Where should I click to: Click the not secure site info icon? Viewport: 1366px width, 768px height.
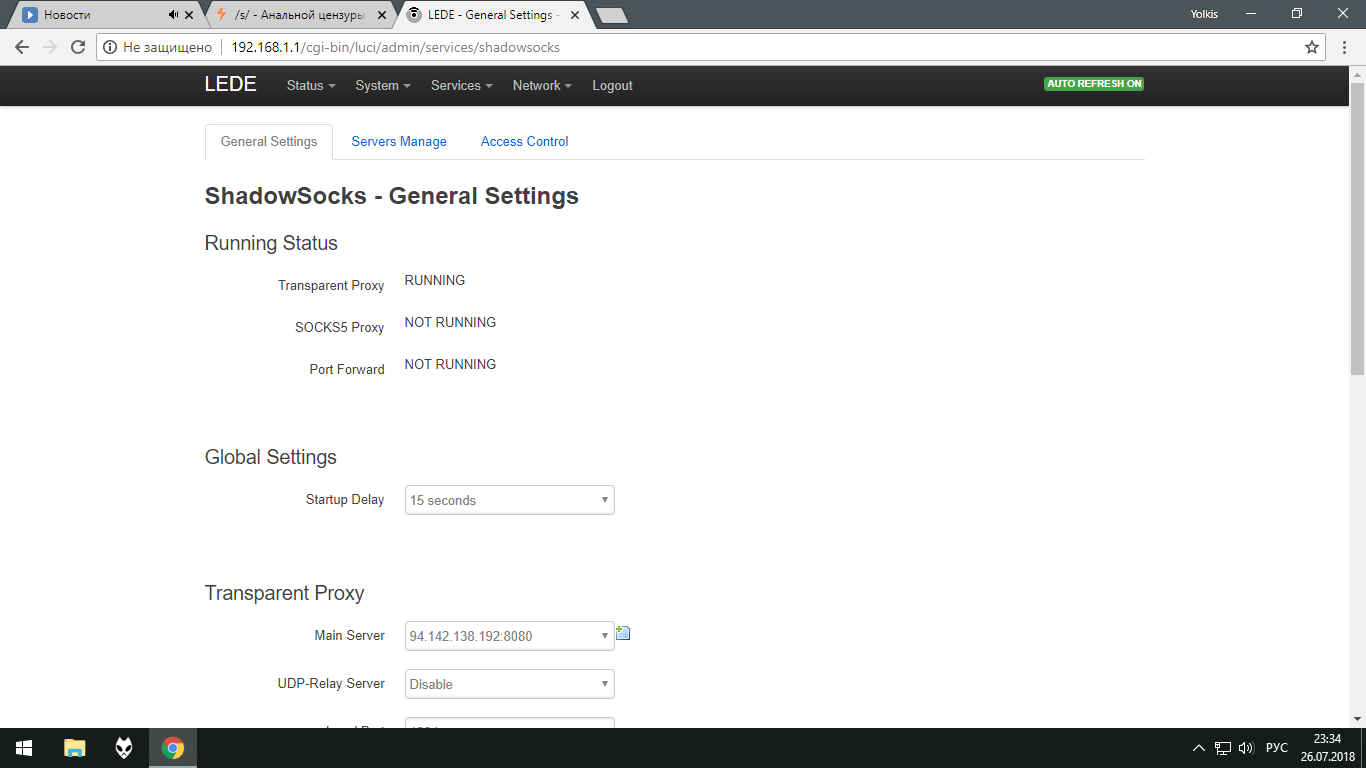(x=111, y=47)
